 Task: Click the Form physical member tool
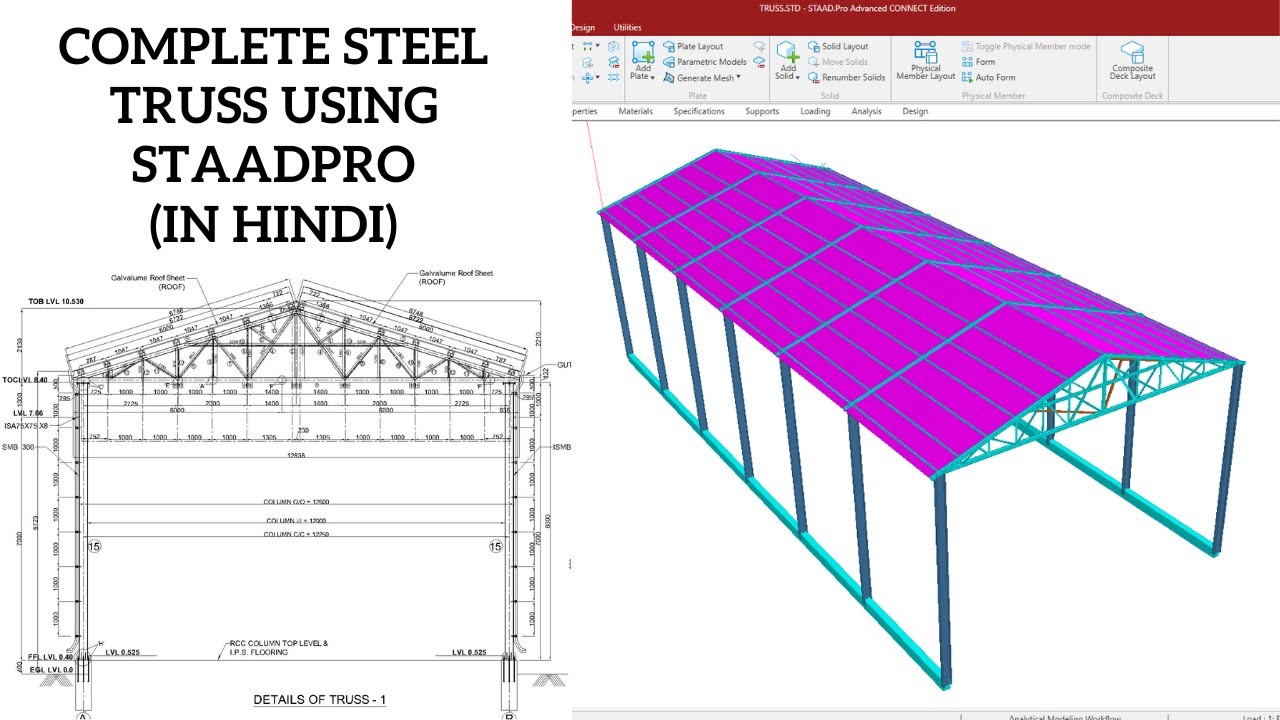pyautogui.click(x=978, y=62)
